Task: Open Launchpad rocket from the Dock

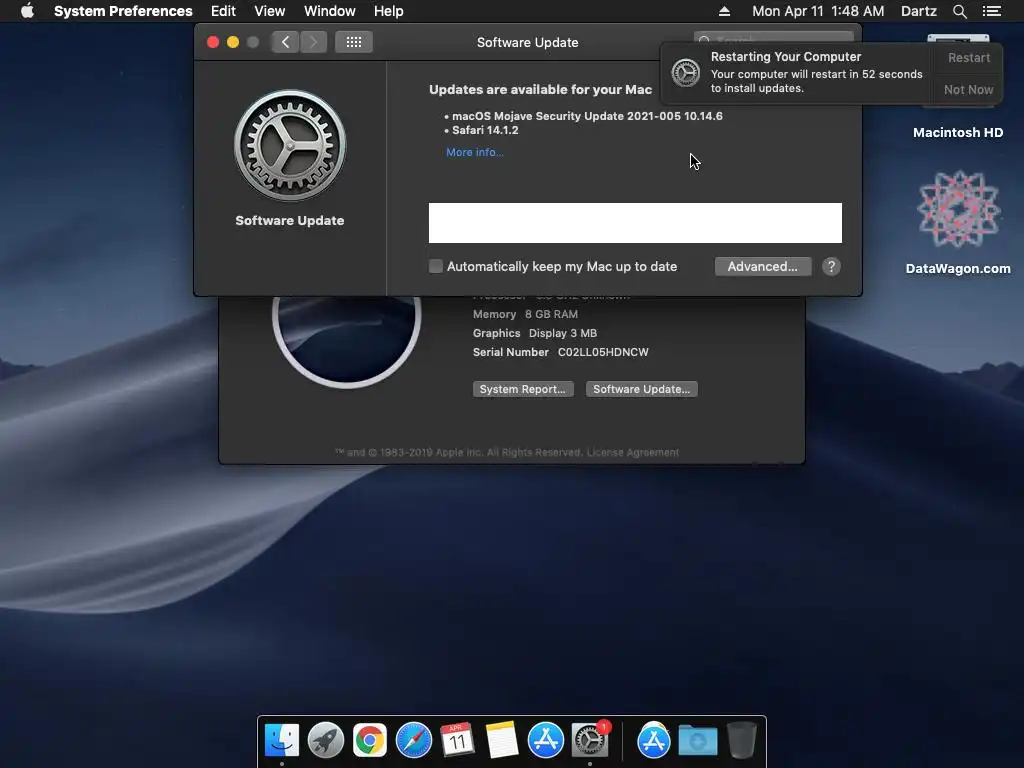Action: coord(326,741)
